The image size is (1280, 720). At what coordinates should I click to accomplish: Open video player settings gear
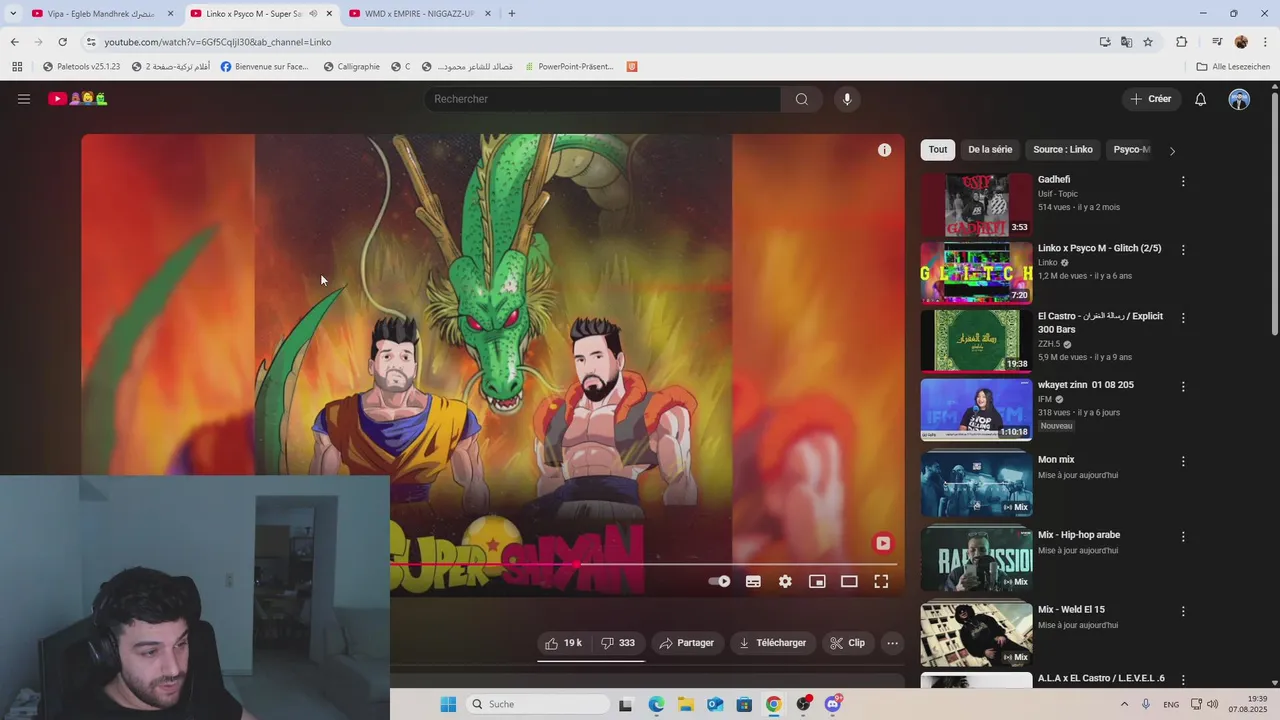[785, 581]
